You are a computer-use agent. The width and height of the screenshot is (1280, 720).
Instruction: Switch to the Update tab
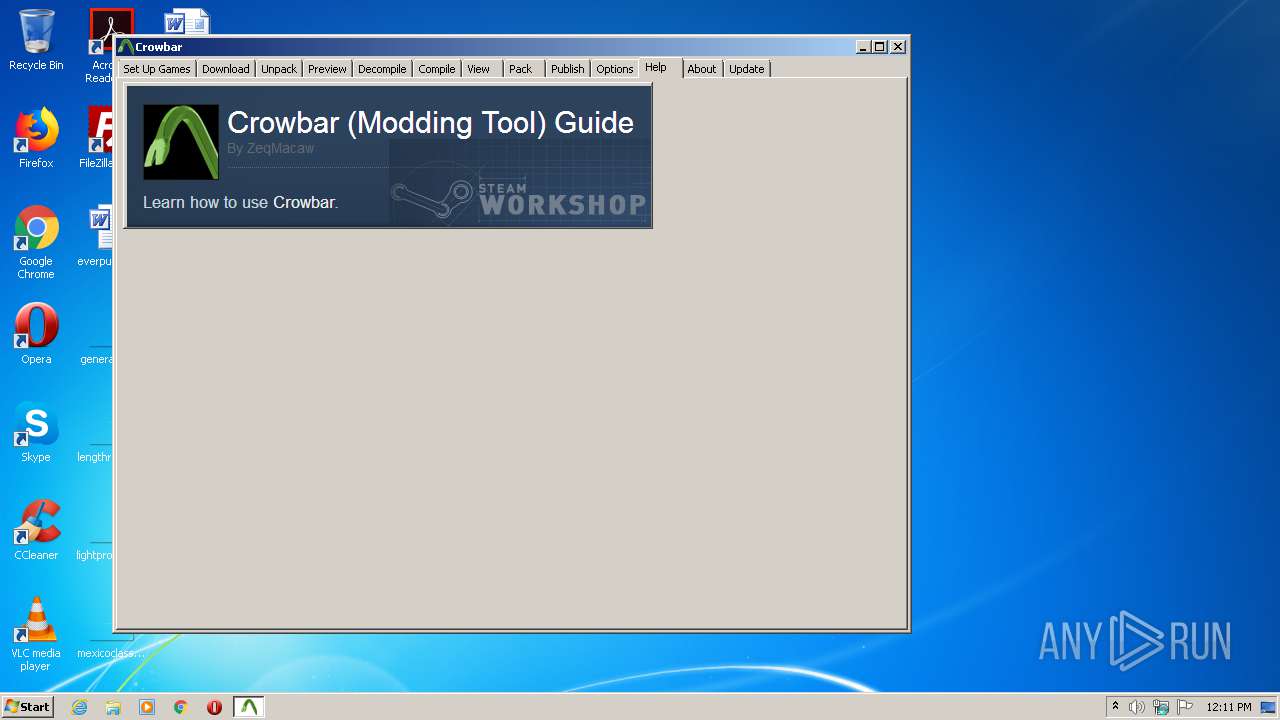click(747, 69)
